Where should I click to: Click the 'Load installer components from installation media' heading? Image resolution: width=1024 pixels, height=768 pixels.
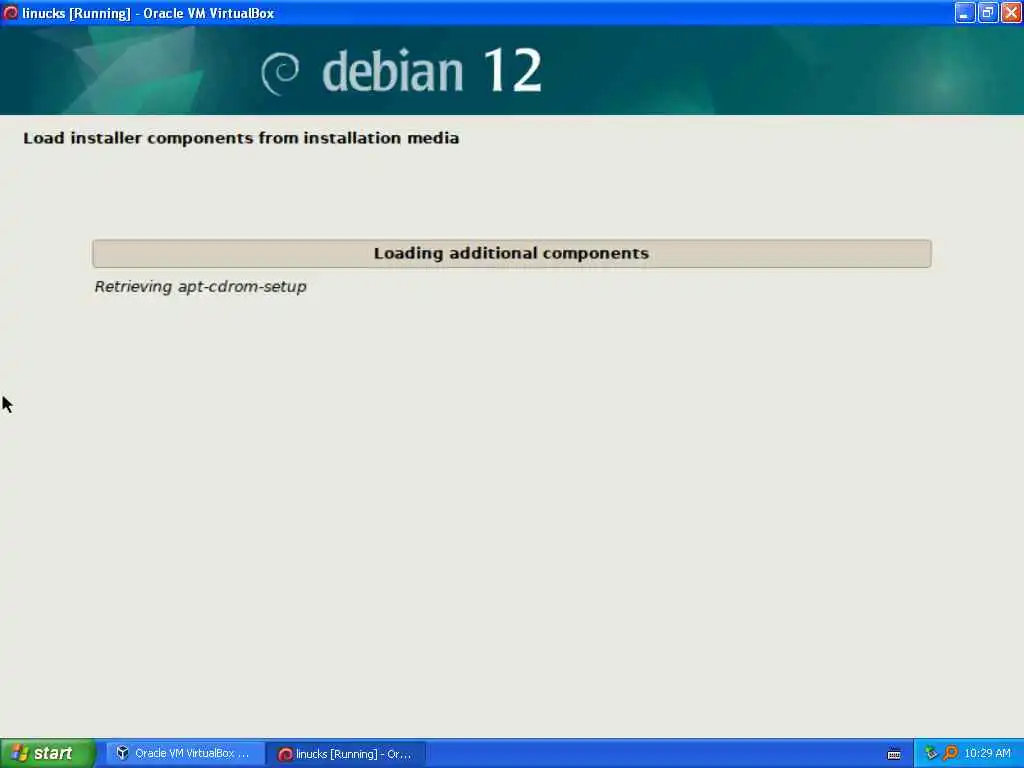pos(241,138)
